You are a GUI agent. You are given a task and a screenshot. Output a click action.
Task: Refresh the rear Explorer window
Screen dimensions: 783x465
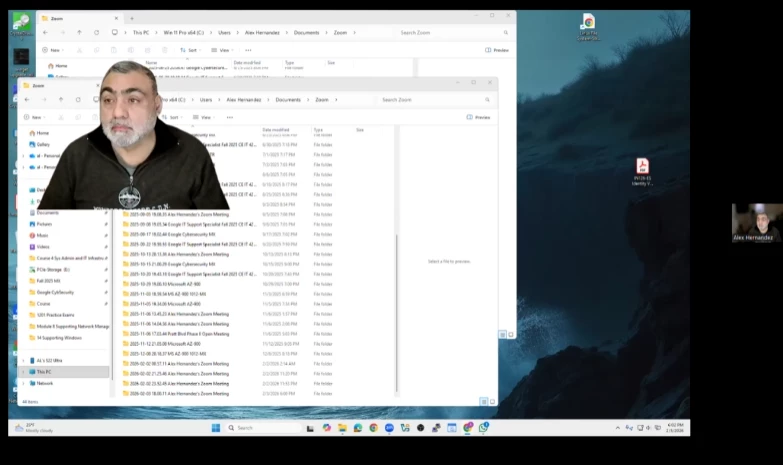pos(96,32)
